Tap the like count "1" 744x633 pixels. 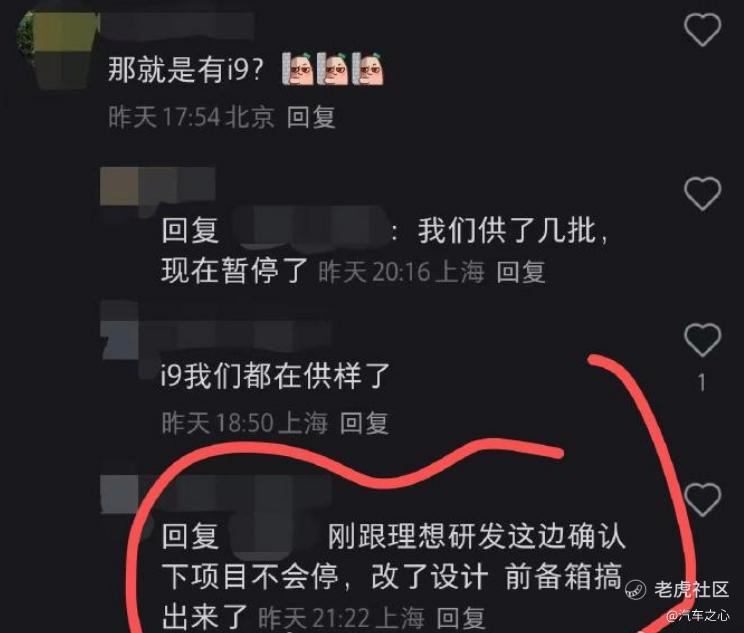[x=702, y=382]
